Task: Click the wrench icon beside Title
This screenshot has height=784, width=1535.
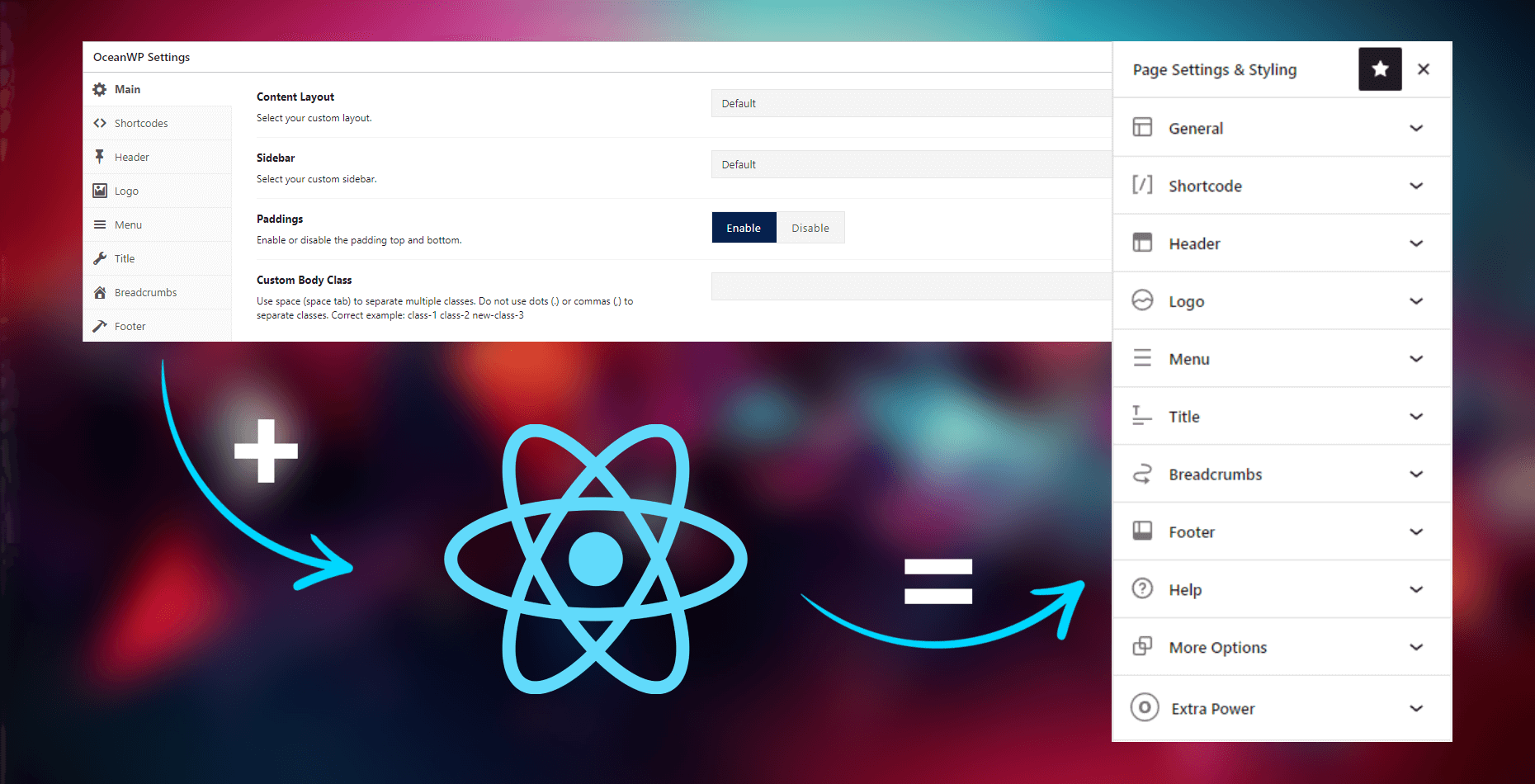Action: click(x=100, y=258)
